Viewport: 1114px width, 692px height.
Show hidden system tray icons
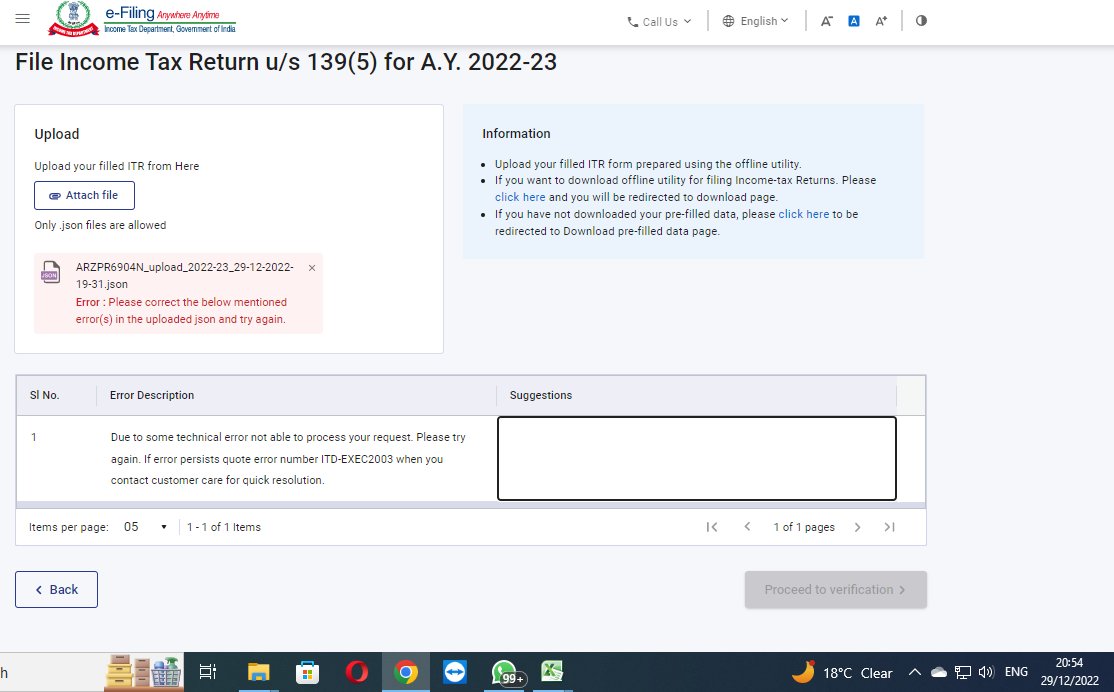tap(915, 672)
